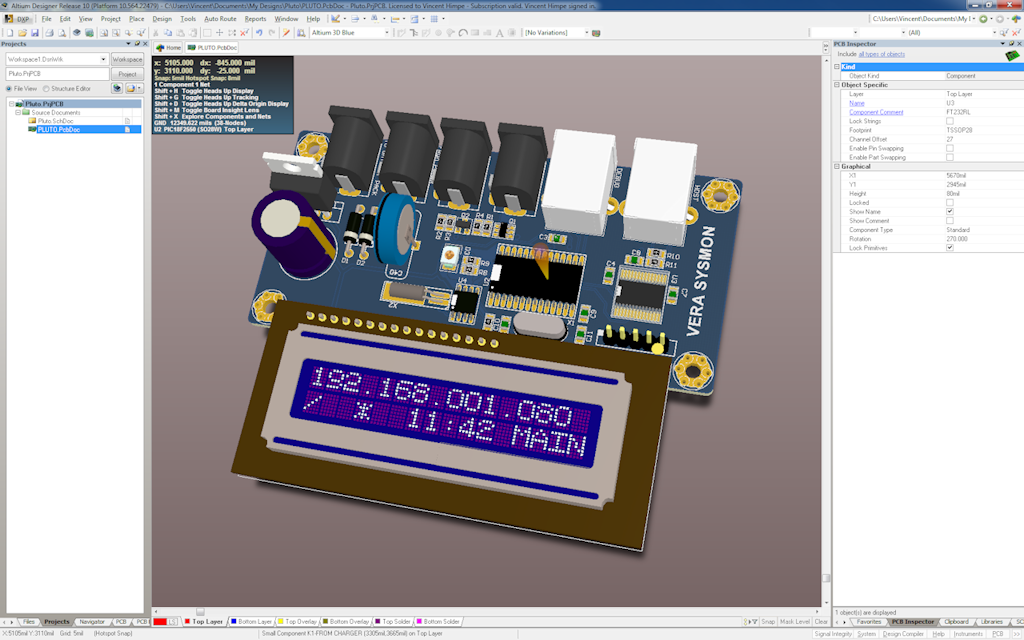This screenshot has height=640, width=1024.
Task: Open the Auto Route menu
Action: (220, 19)
